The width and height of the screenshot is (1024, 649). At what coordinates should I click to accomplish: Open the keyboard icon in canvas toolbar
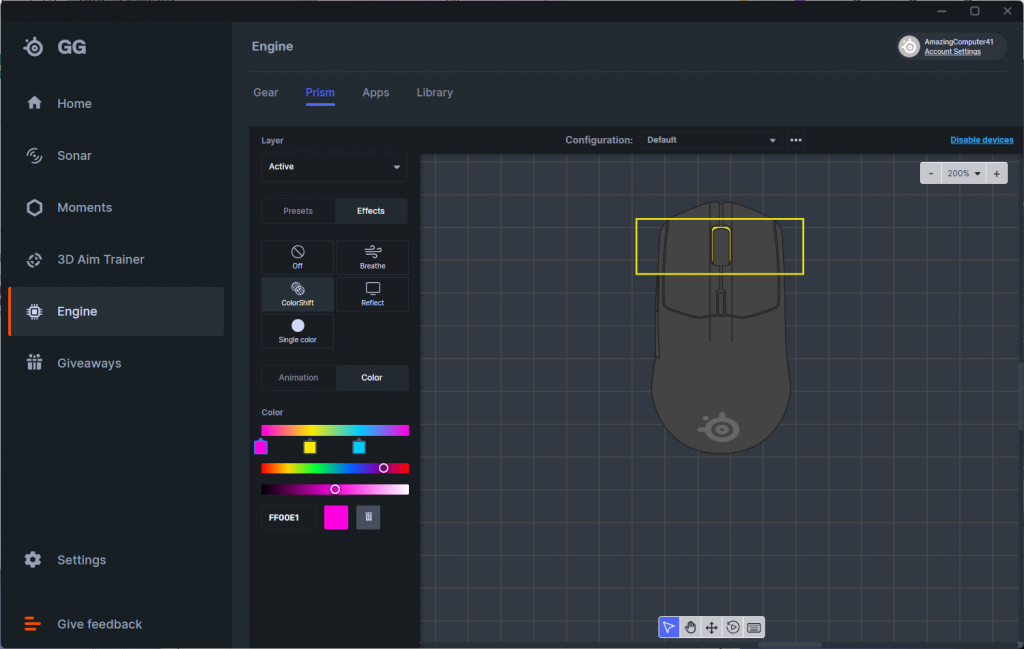click(754, 627)
